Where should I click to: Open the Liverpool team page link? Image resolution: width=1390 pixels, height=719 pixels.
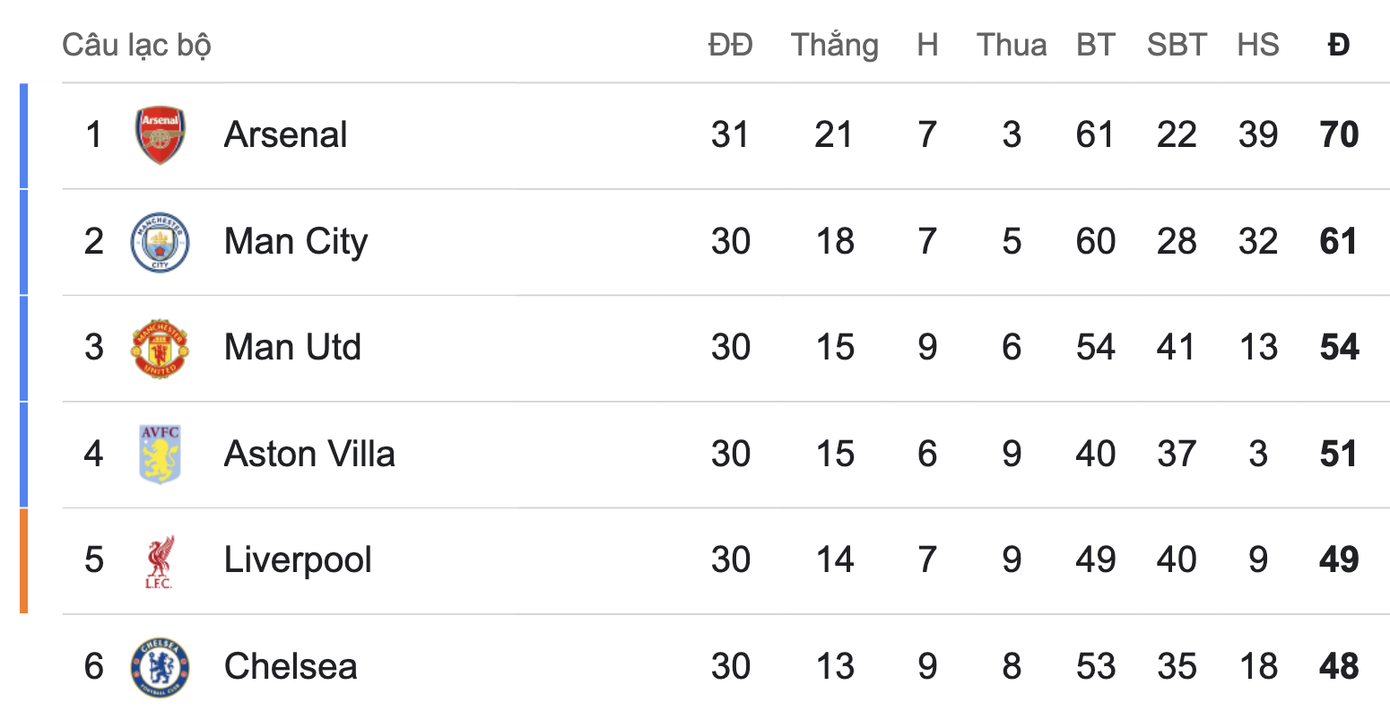[297, 560]
